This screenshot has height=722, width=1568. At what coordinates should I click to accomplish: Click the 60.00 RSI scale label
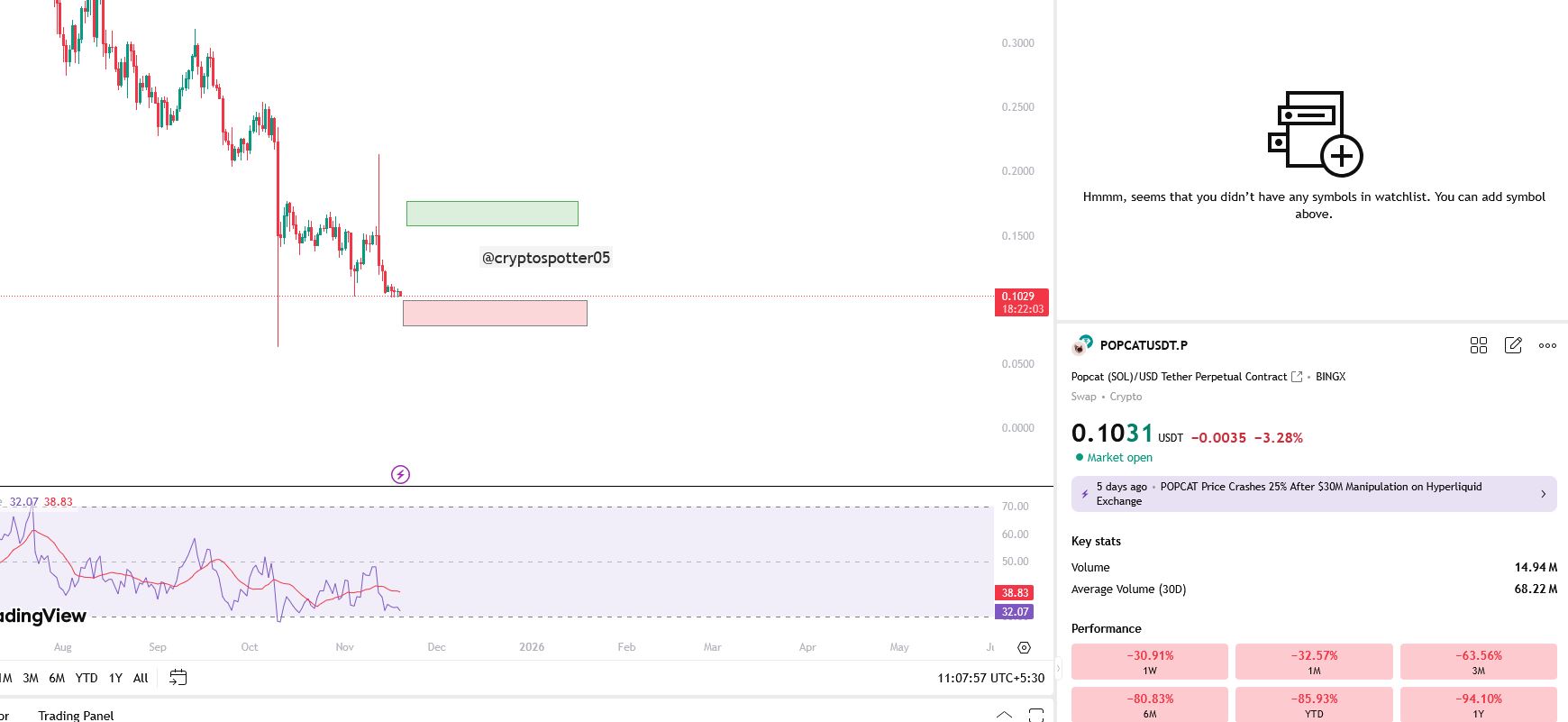[x=1015, y=535]
